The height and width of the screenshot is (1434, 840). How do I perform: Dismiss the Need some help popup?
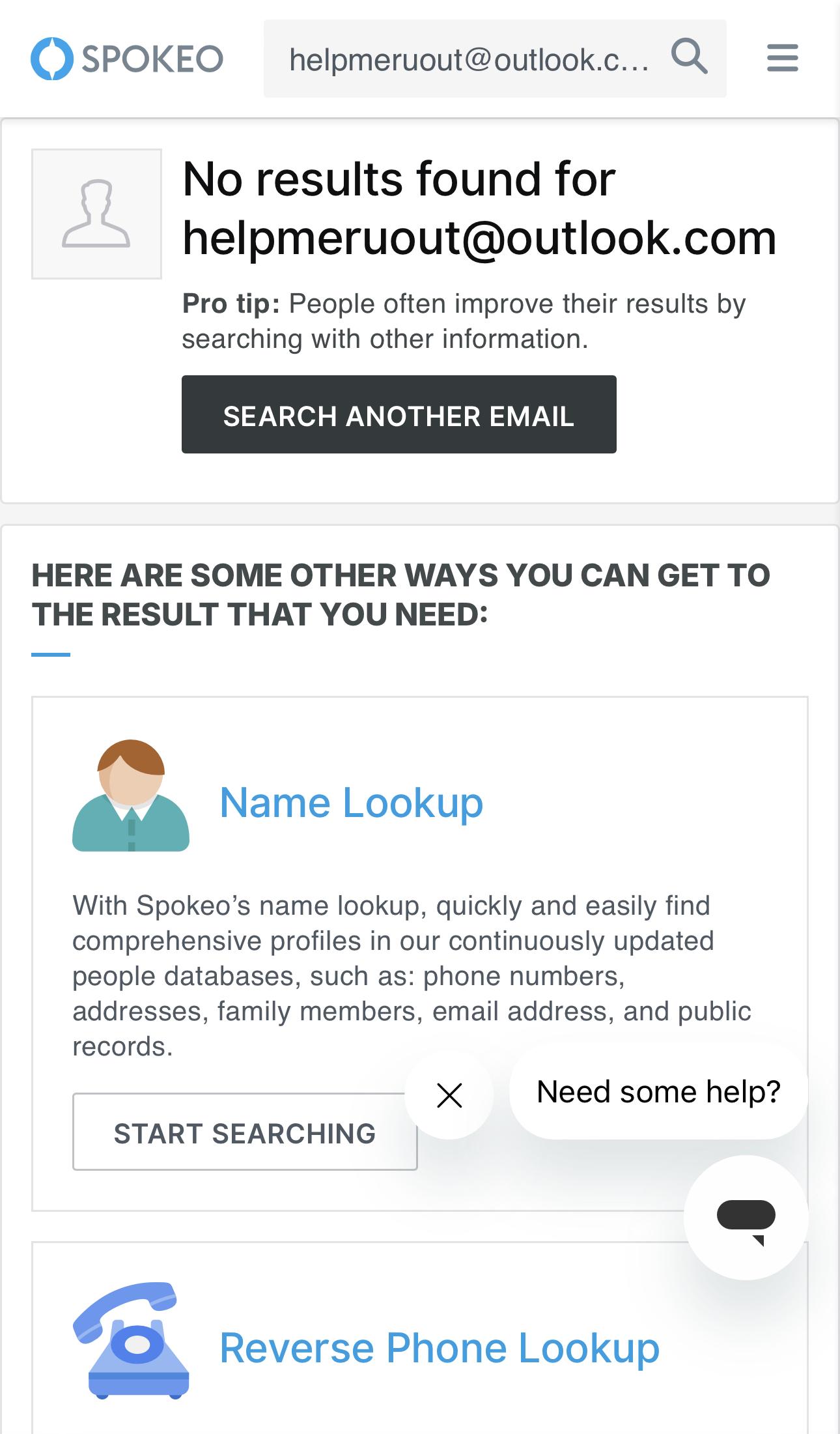coord(449,1095)
